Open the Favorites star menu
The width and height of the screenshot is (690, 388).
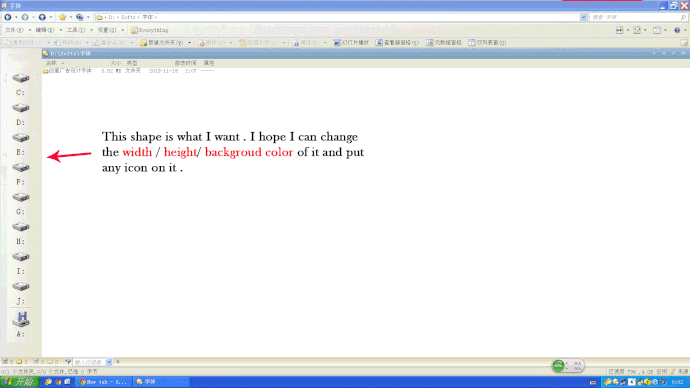62,17
